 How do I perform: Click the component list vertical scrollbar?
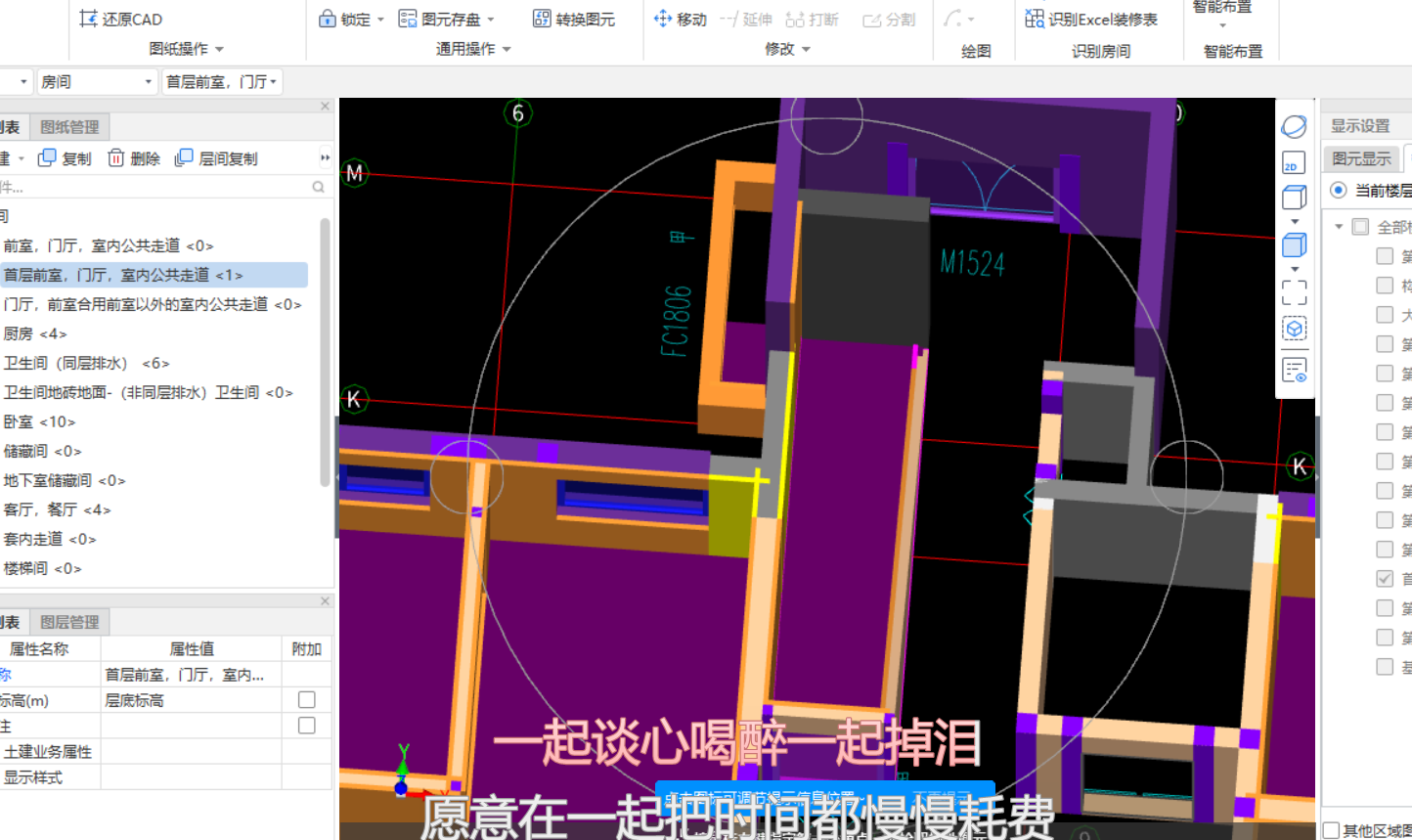(325, 352)
